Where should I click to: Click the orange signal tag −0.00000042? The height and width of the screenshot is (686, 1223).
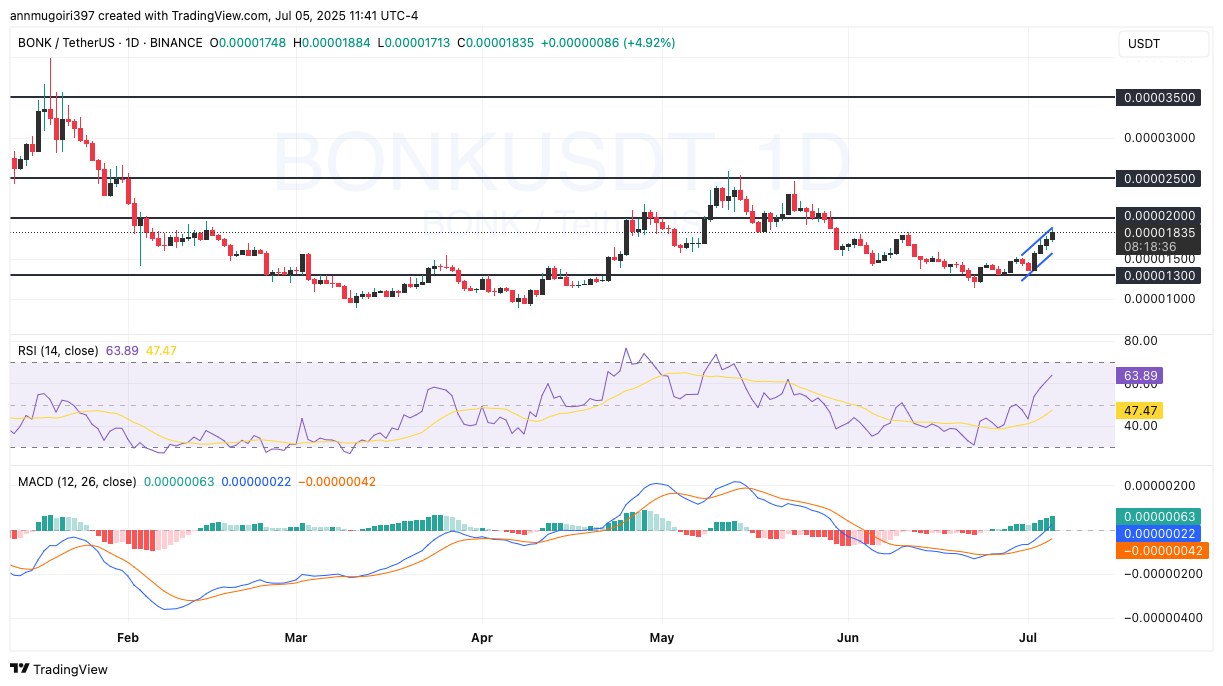coord(1163,551)
